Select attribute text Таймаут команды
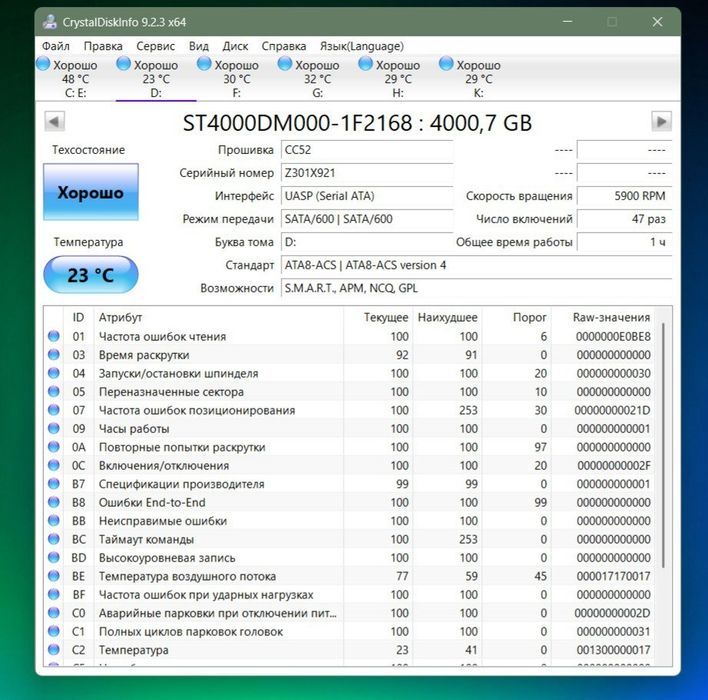This screenshot has width=708, height=700. [146, 539]
